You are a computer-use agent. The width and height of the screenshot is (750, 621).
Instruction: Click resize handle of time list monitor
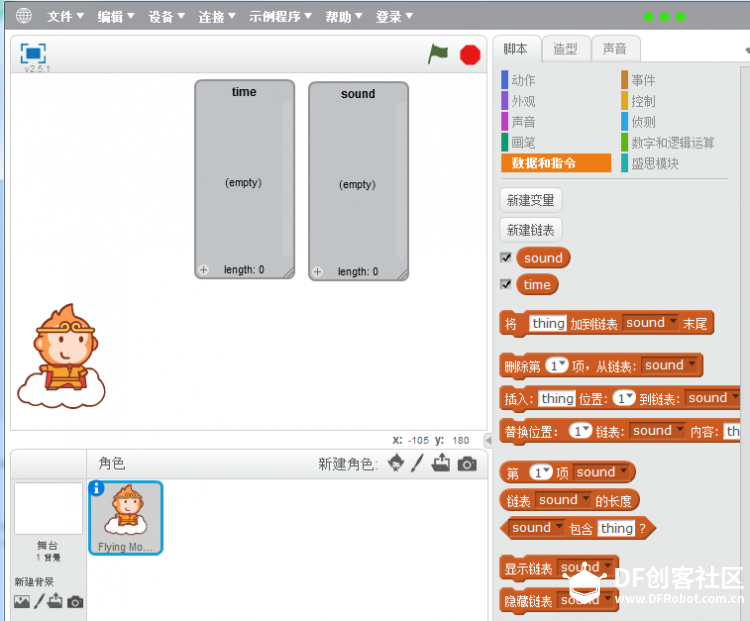click(288, 273)
